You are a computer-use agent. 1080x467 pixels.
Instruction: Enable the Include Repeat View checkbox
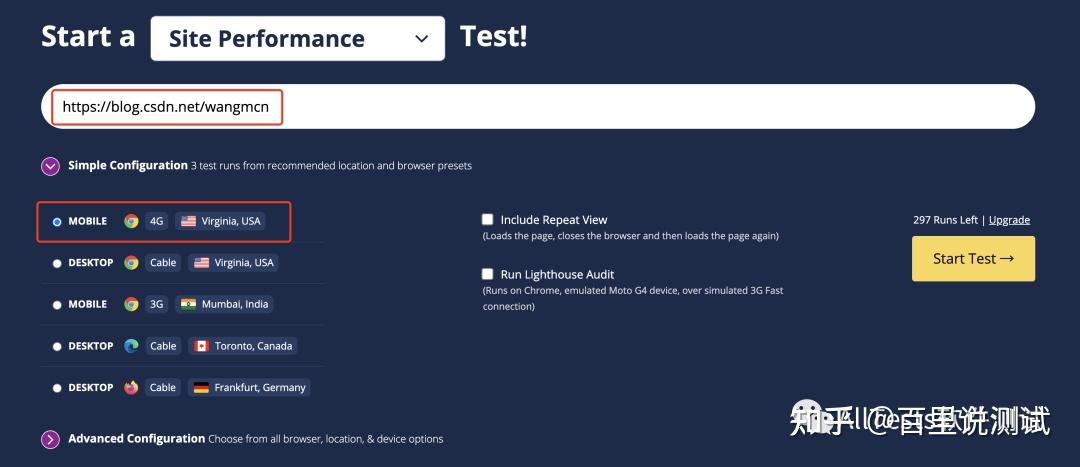tap(488, 219)
